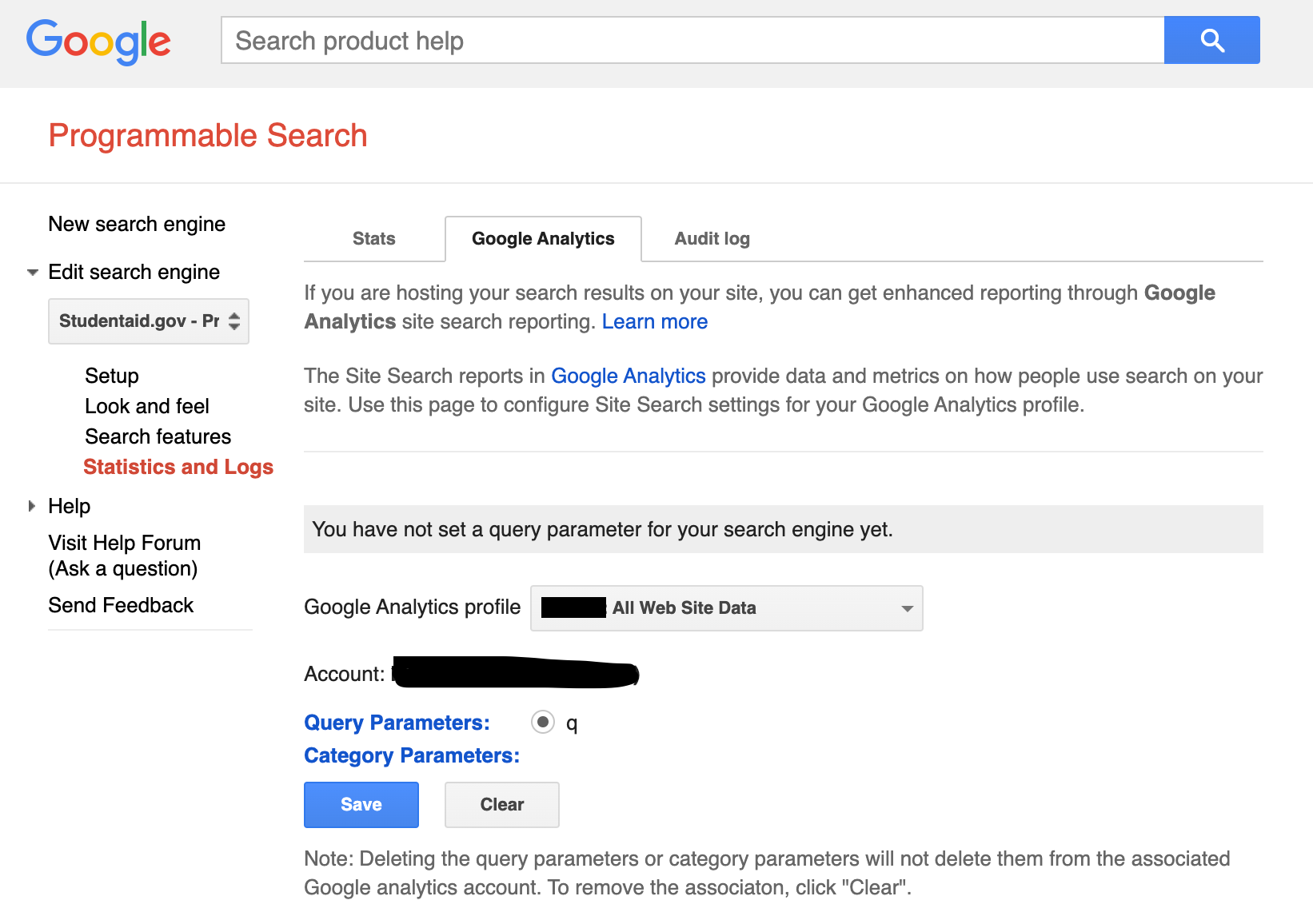The width and height of the screenshot is (1313, 924).
Task: Select the Google Analytics tab
Action: coord(543,239)
